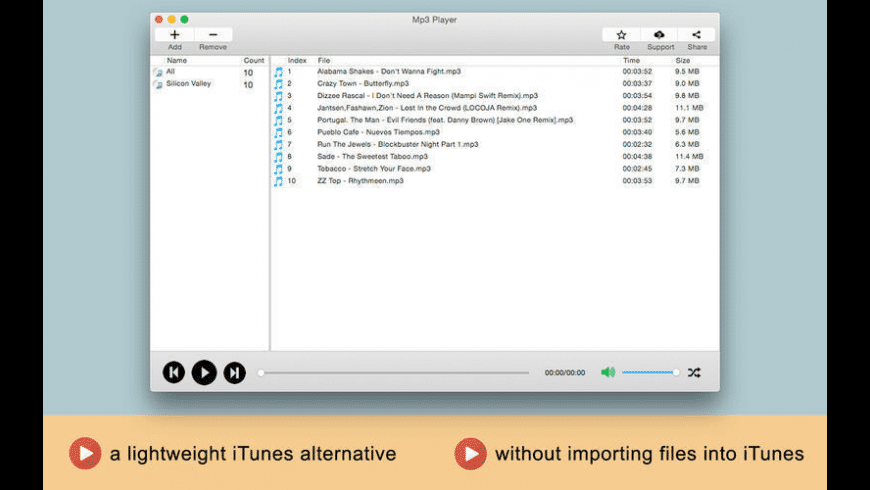Sort playlists by Count column header
The image size is (870, 490).
[x=254, y=60]
